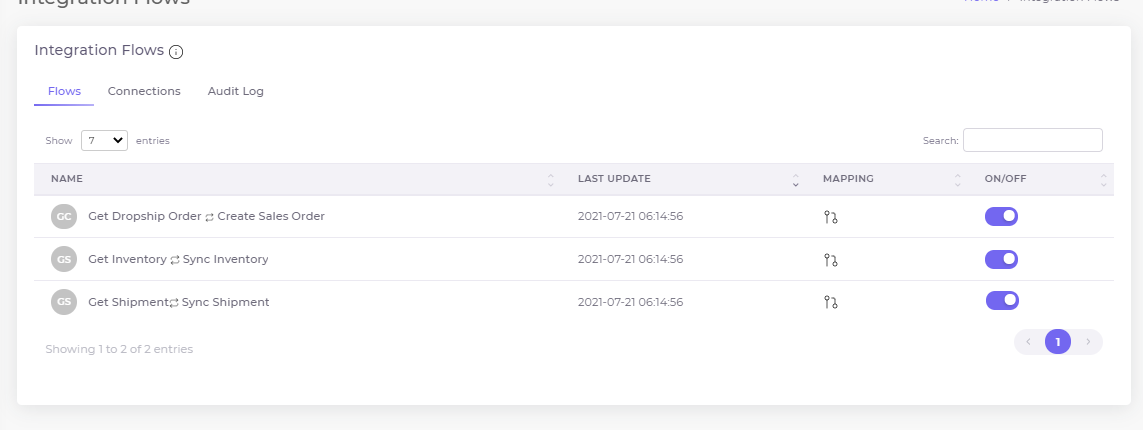The width and height of the screenshot is (1144, 430).
Task: Open the Audit Log tab
Action: 235,91
